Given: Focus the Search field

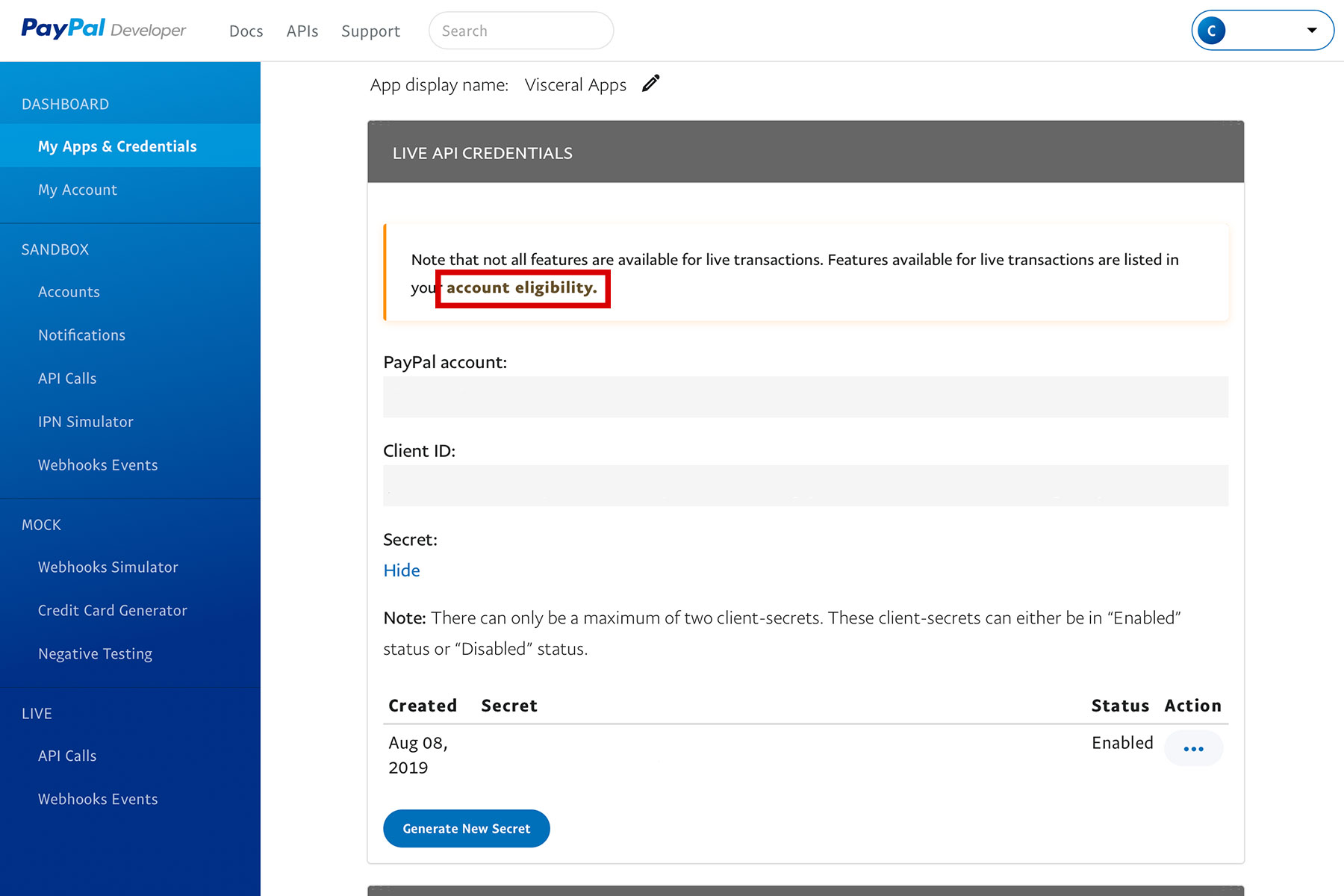Looking at the screenshot, I should point(521,31).
